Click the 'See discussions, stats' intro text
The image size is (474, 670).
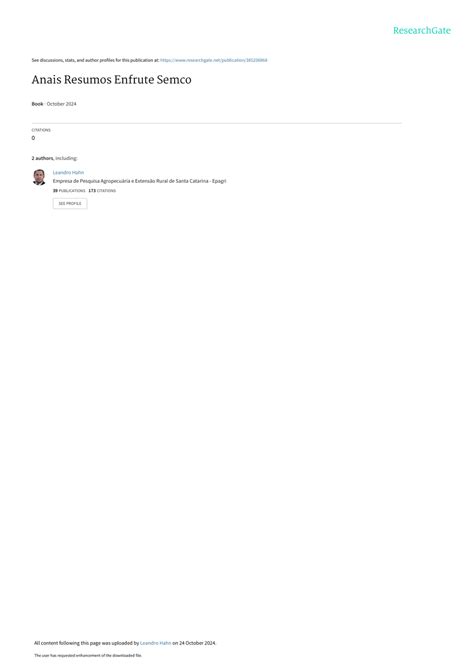tap(95, 60)
